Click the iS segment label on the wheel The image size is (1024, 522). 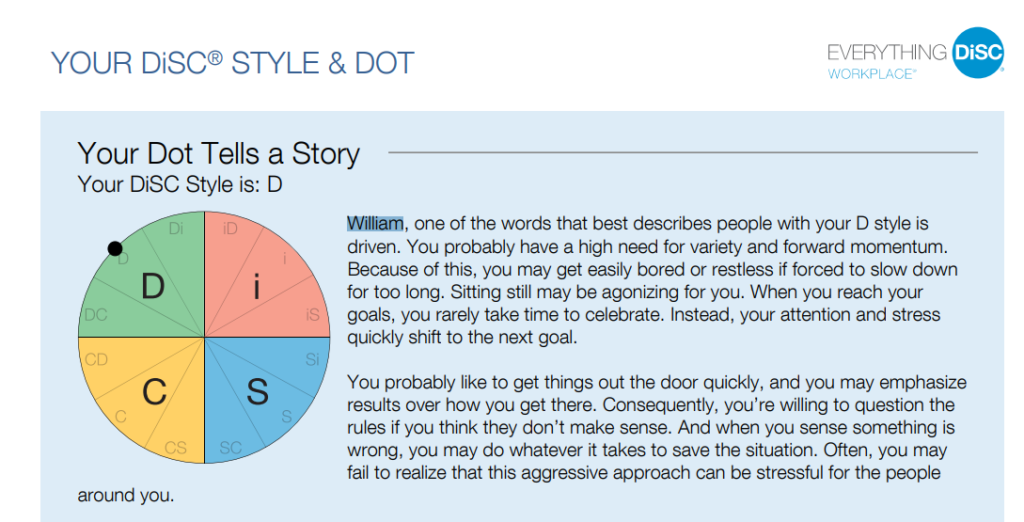coord(313,315)
